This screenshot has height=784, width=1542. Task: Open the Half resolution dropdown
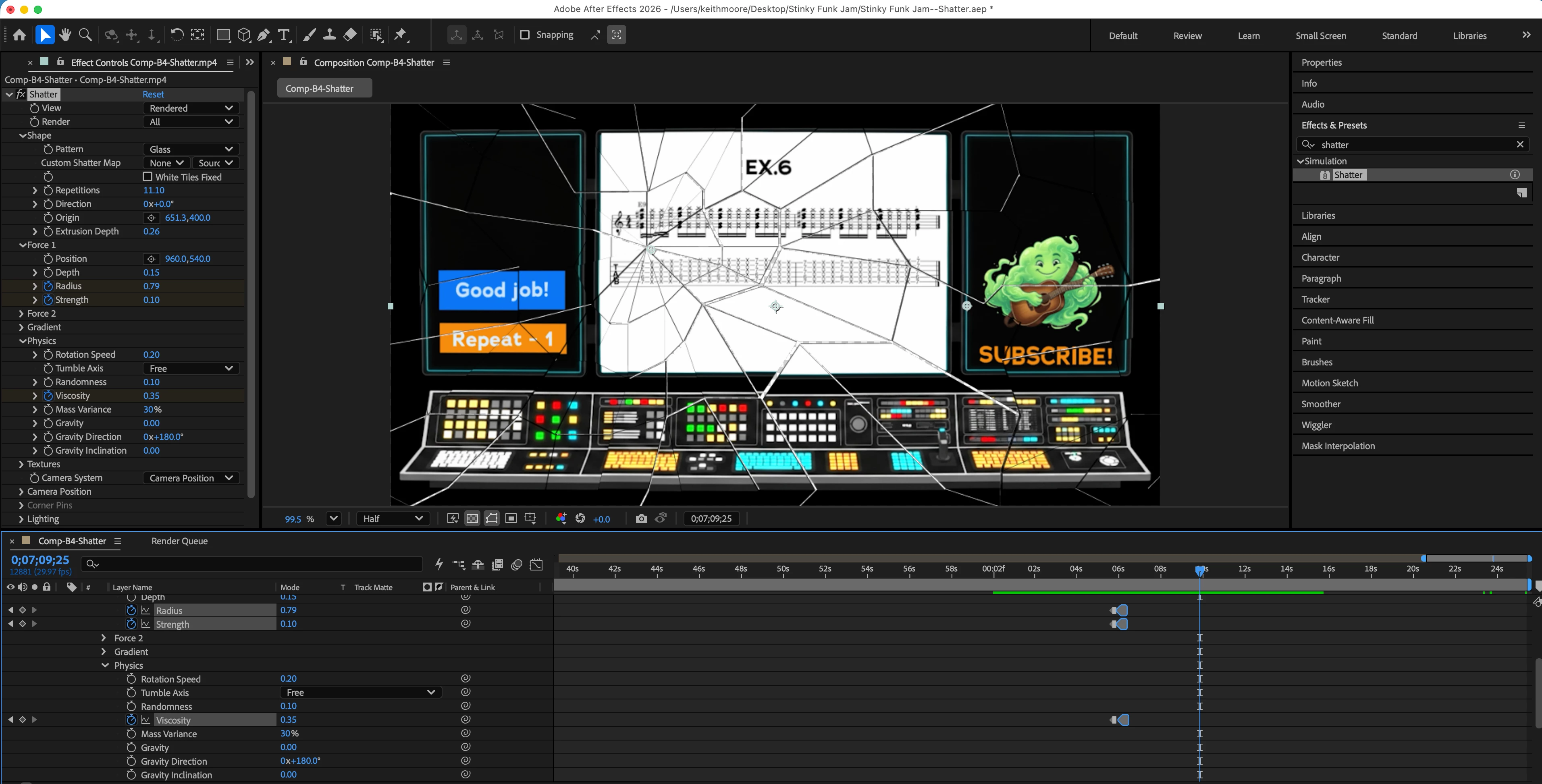point(392,518)
